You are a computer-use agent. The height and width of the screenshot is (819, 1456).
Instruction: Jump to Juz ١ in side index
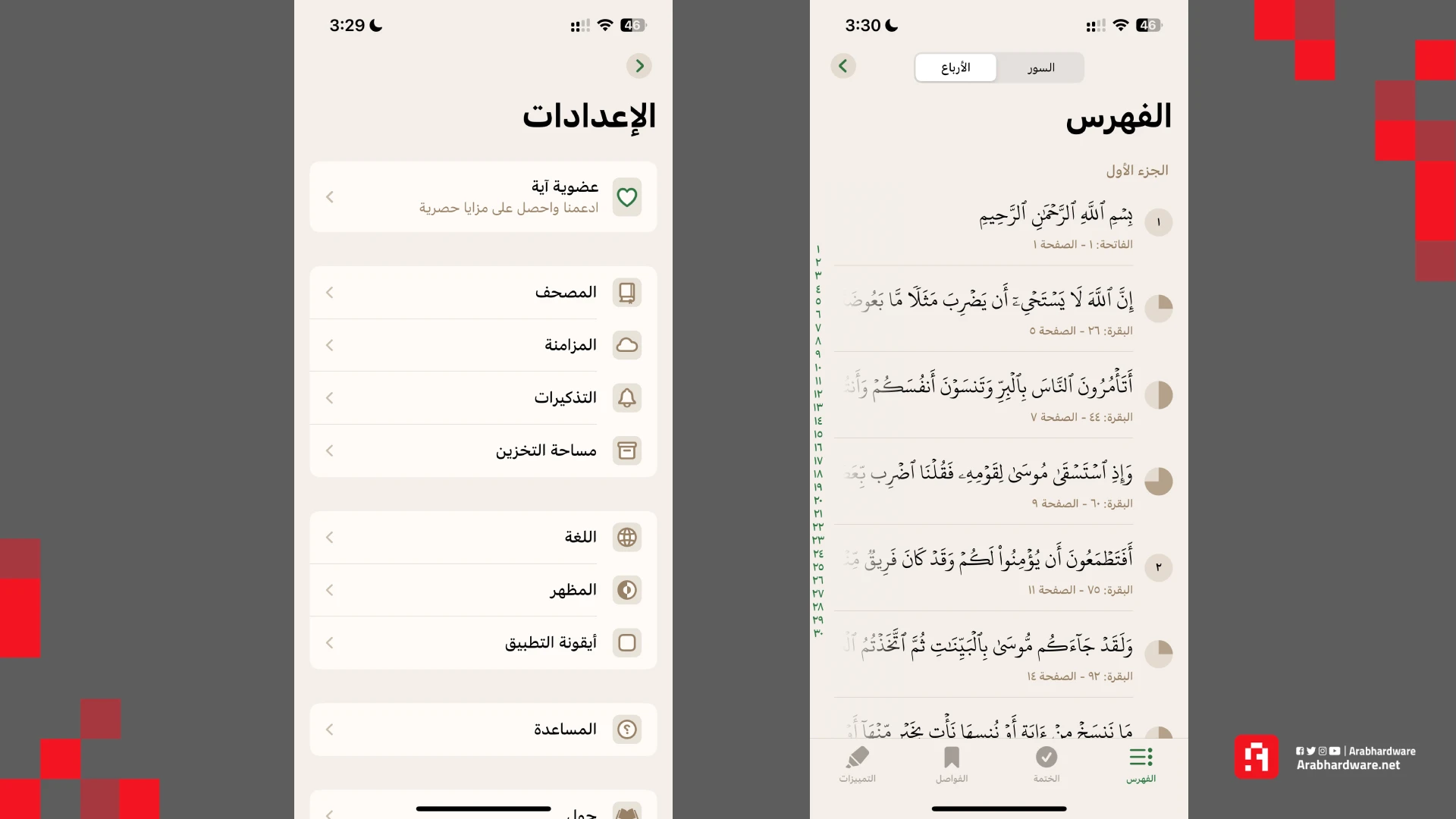click(818, 249)
